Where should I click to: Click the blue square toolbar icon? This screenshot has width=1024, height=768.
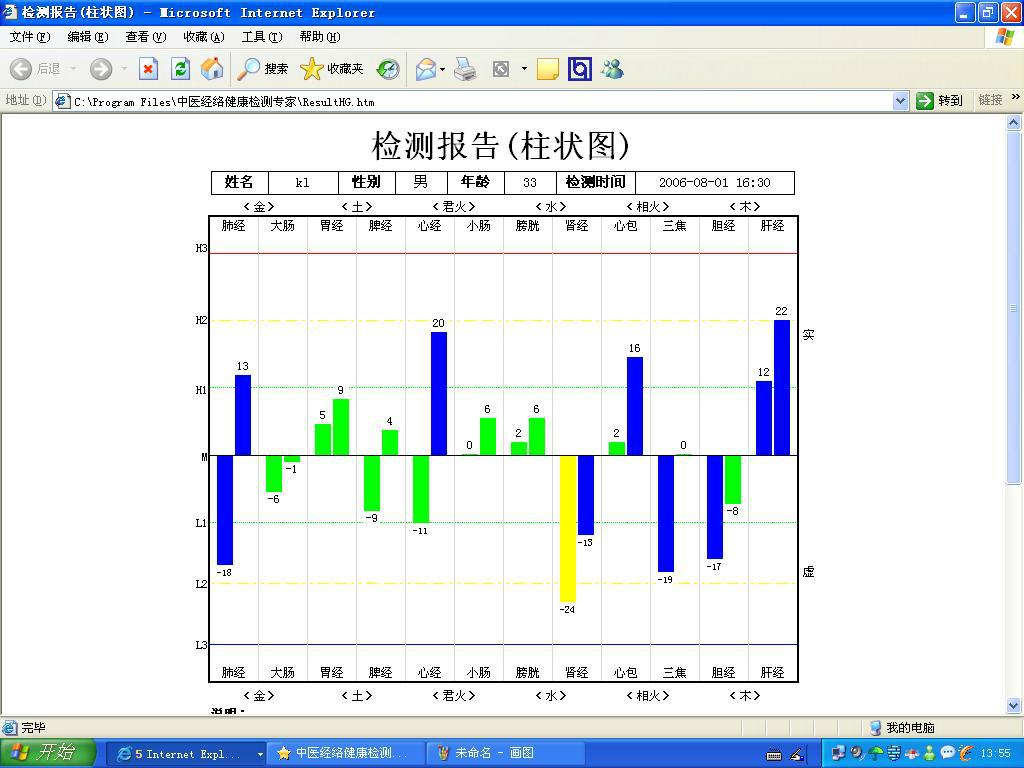(580, 69)
